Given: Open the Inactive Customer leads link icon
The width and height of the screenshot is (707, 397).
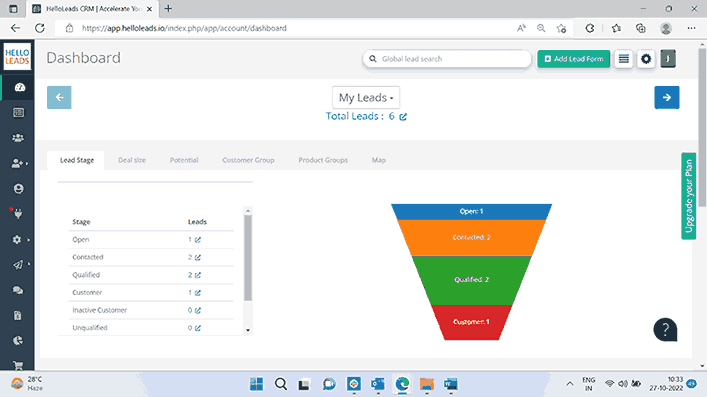Looking at the screenshot, I should pos(198,310).
